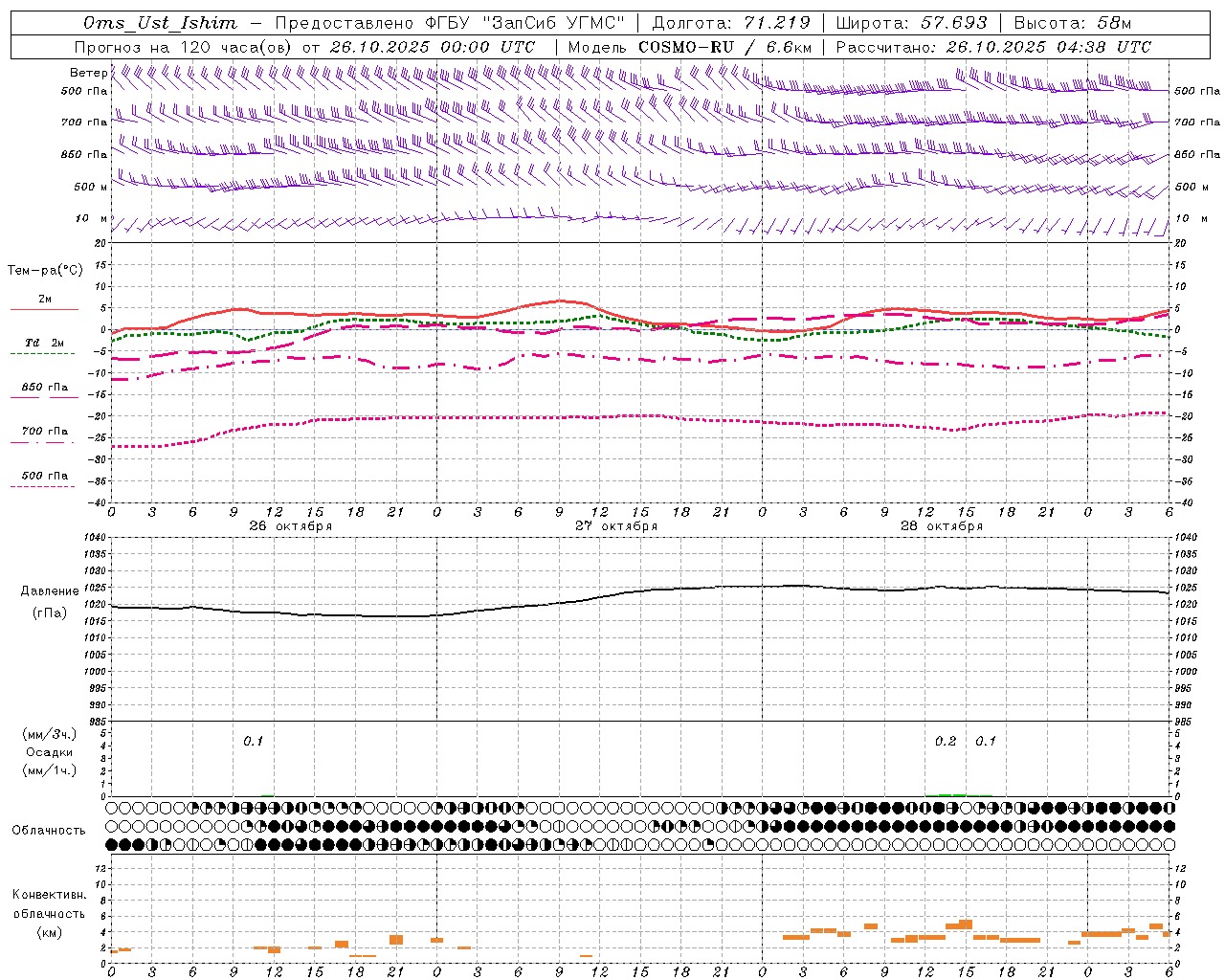Click the red 2м temperature legend line
Viewport: 1225px width, 980px height.
[44, 310]
